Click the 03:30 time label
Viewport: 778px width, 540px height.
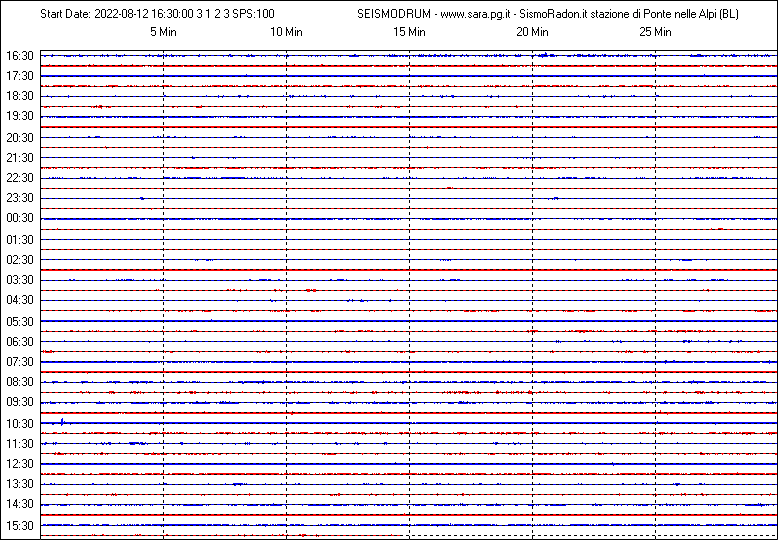click(x=20, y=280)
